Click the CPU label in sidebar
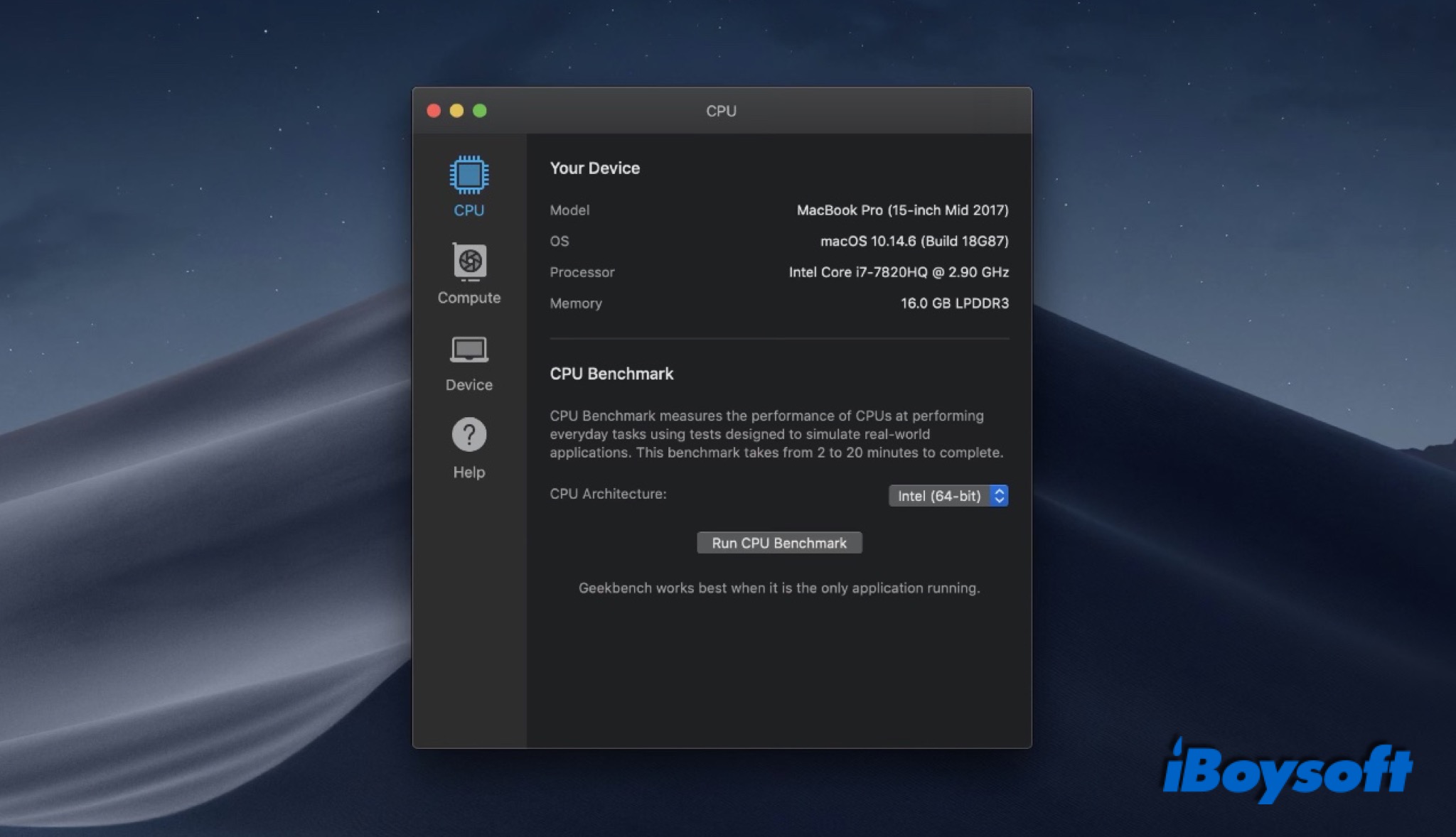The width and height of the screenshot is (1456, 837). (469, 210)
